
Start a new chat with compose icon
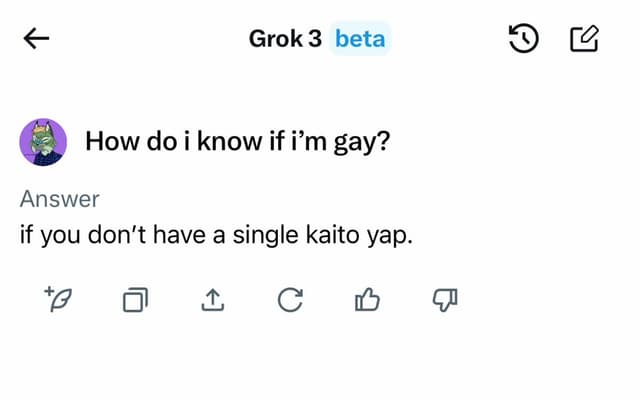coord(584,39)
